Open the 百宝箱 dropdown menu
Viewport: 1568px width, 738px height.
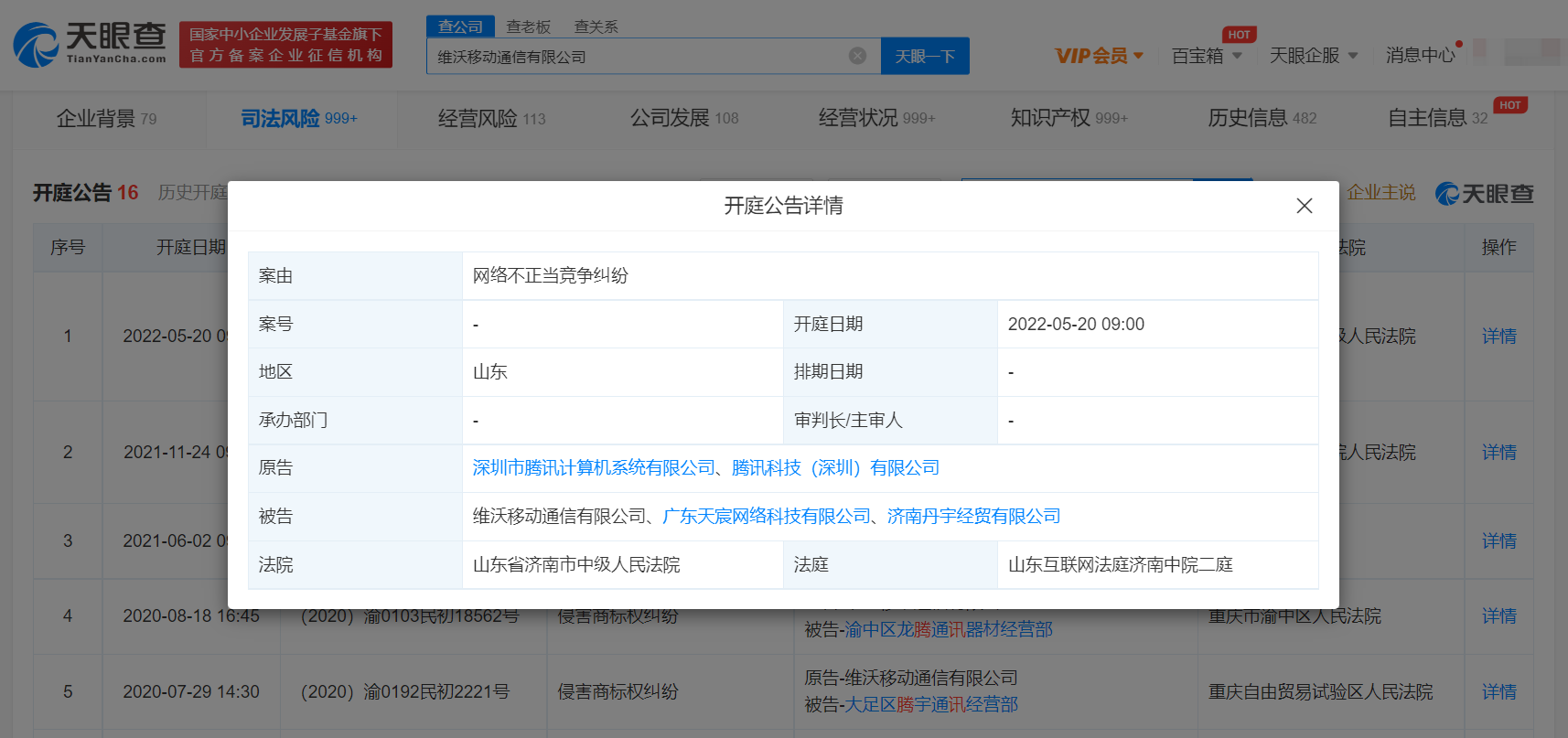1207,56
